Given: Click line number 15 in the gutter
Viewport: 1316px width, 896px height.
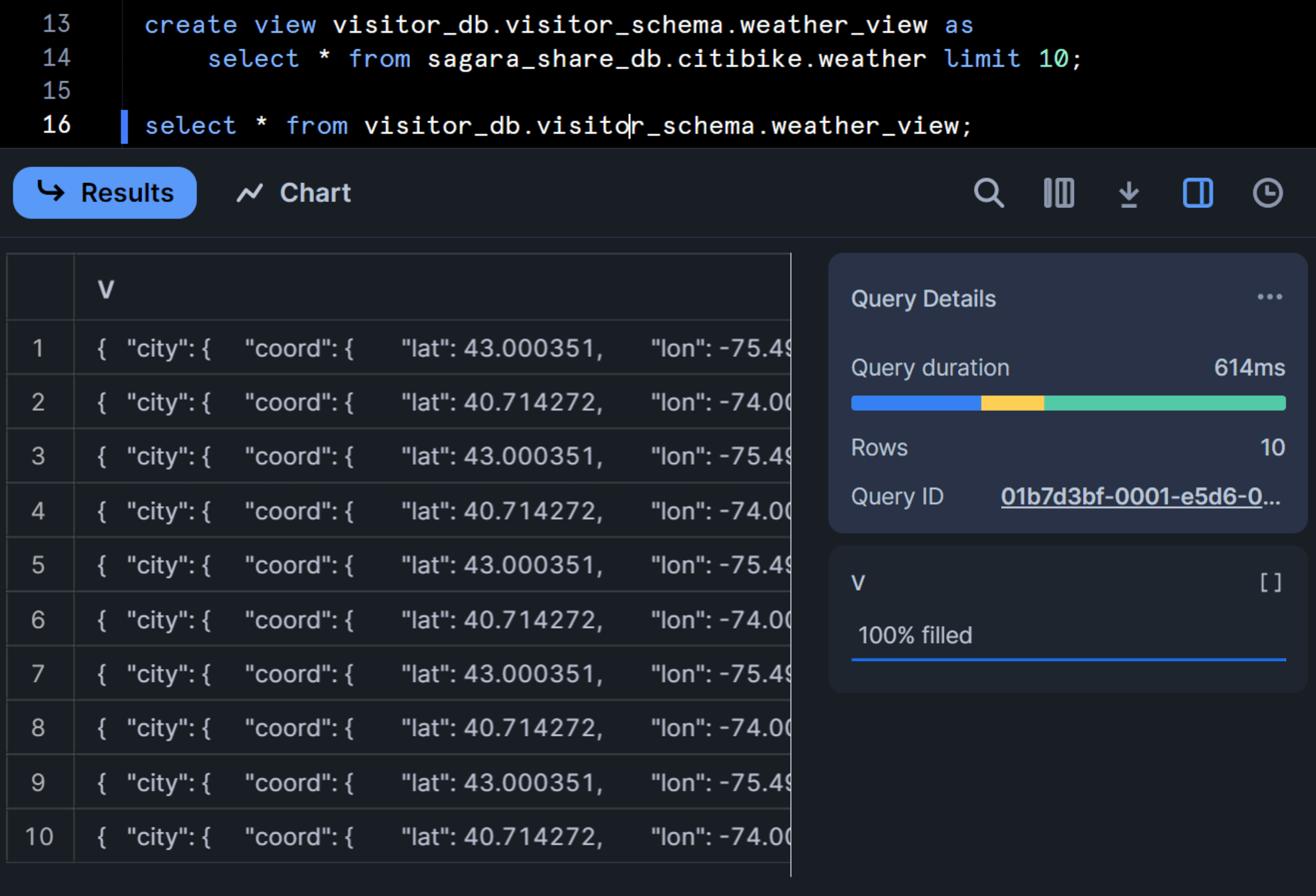Looking at the screenshot, I should (x=57, y=91).
